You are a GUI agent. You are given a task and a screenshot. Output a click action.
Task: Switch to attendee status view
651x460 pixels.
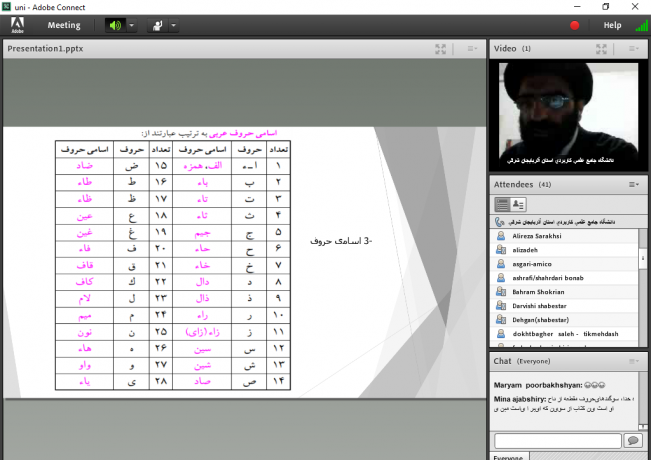click(519, 204)
